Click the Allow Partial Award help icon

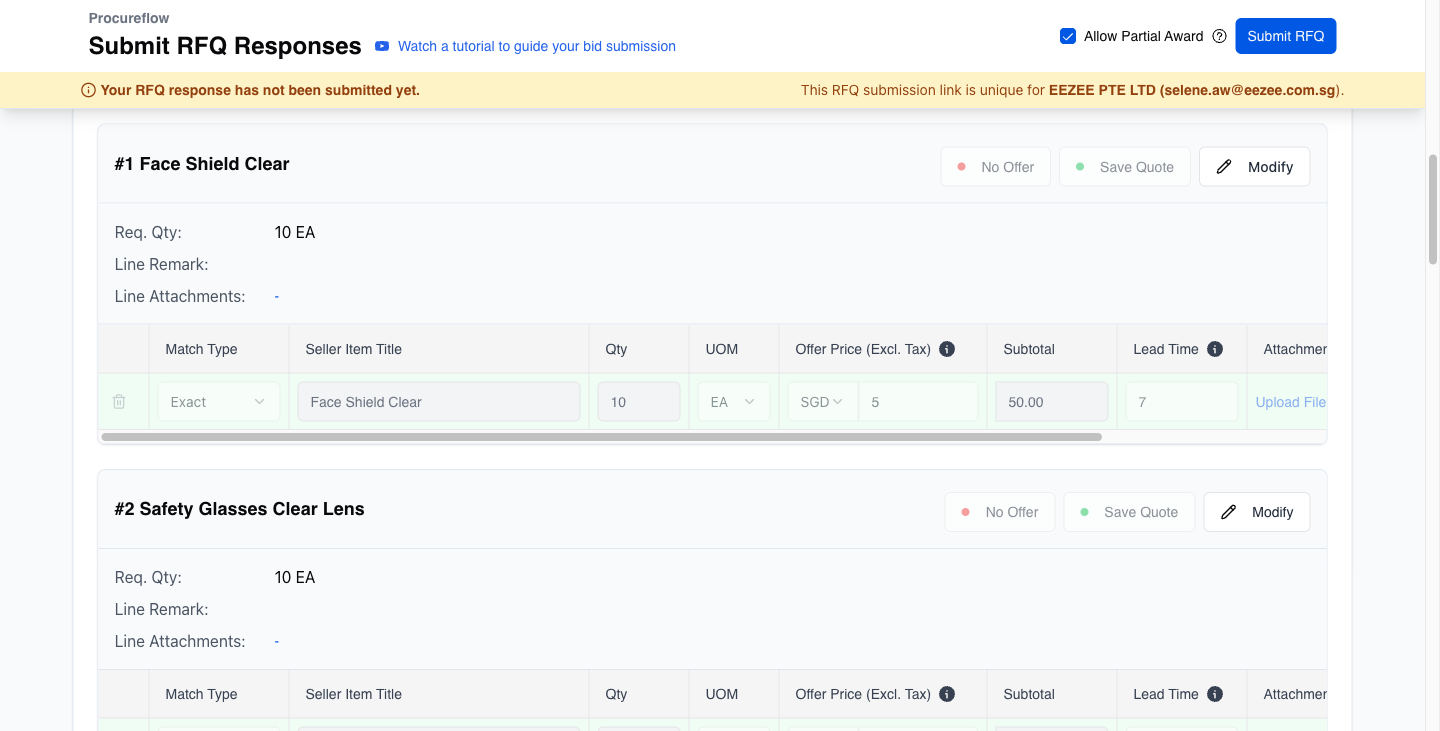pyautogui.click(x=1219, y=36)
